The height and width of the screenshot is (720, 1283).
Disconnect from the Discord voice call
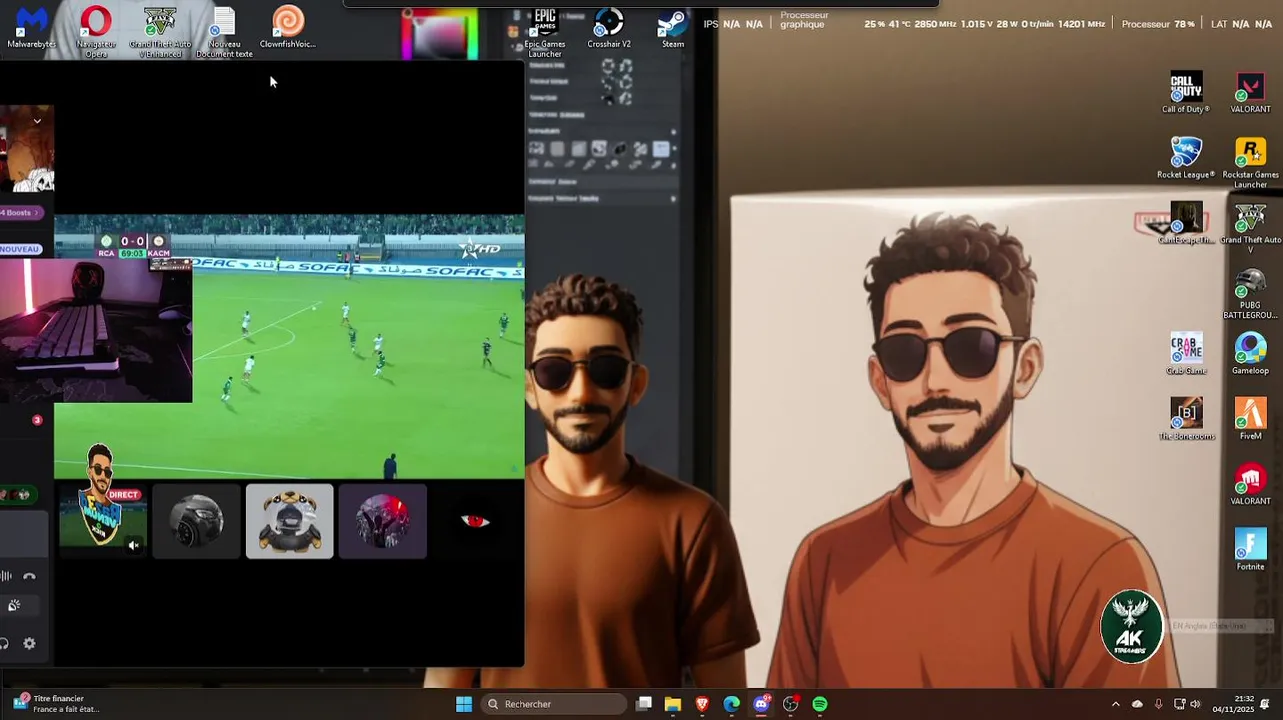(x=29, y=576)
